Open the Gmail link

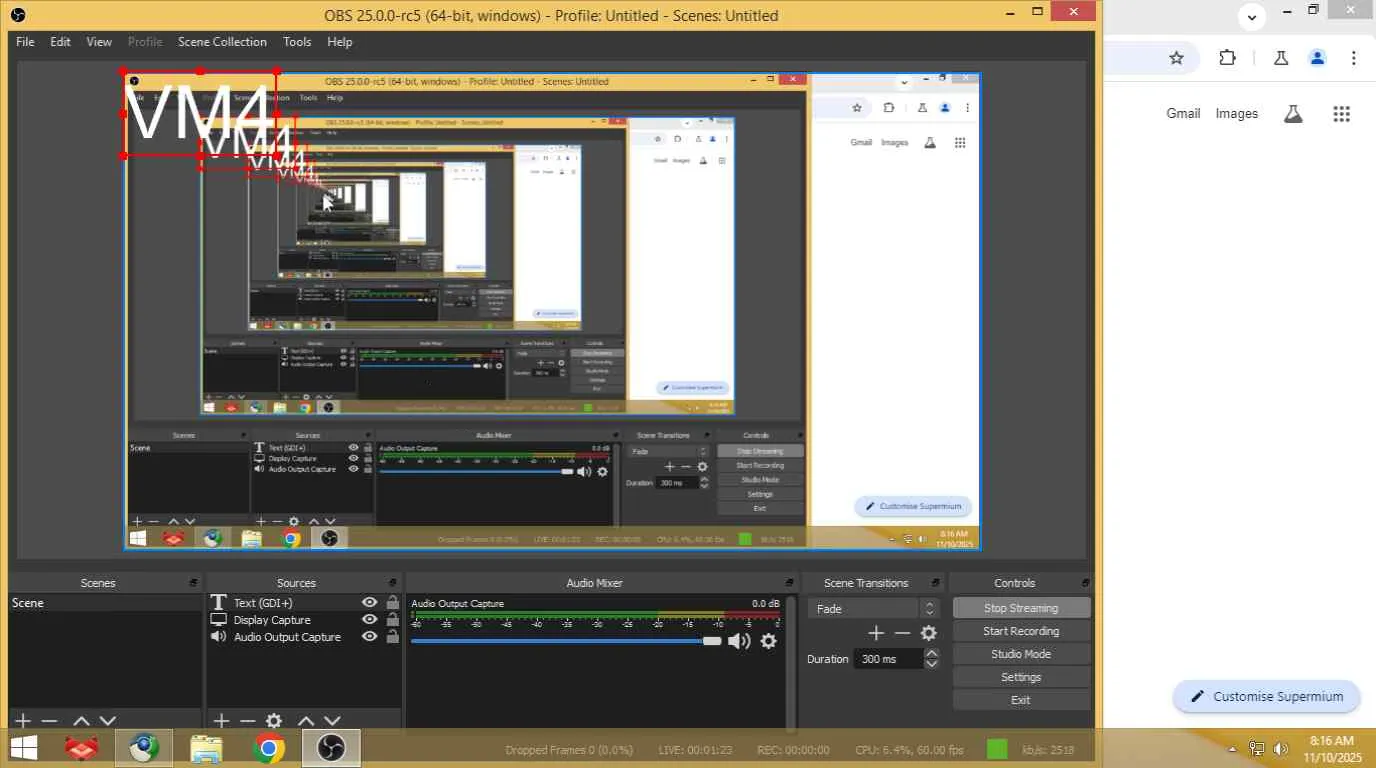(x=1183, y=114)
